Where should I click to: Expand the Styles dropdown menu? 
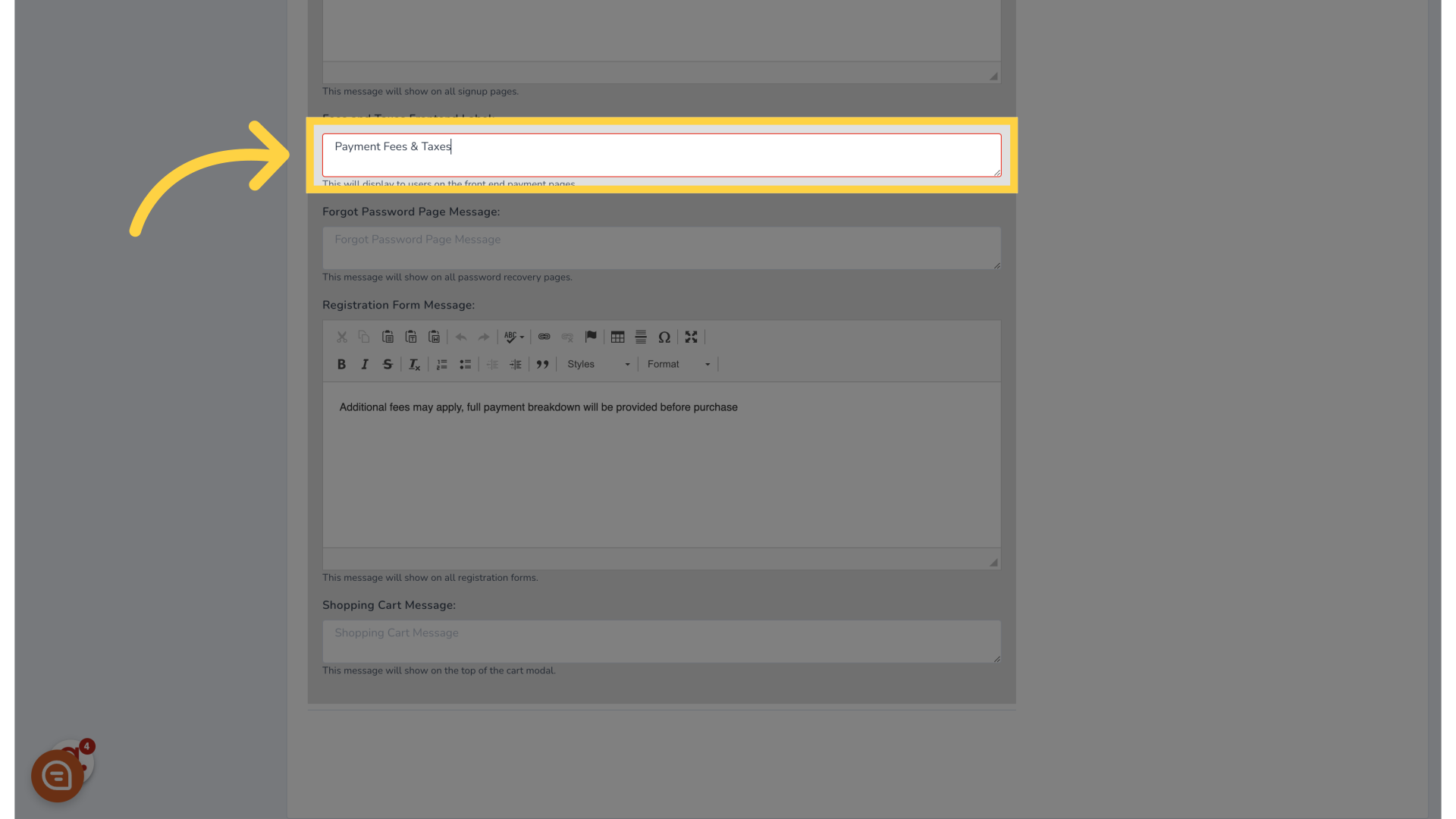(597, 363)
